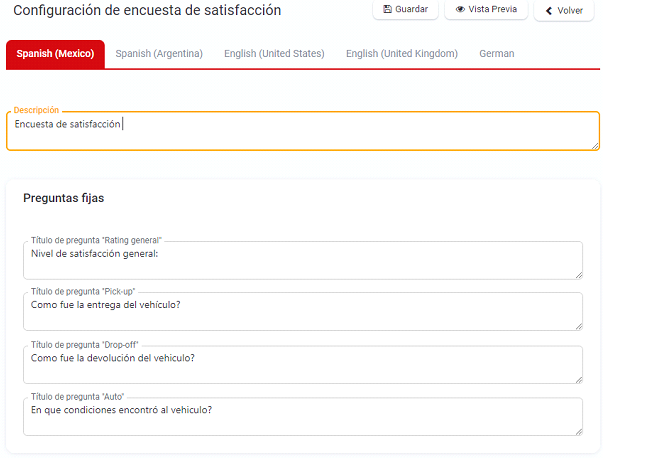Viewport: 656px width, 463px height.
Task: Click the "Drop-off" textarea resize handle
Action: click(578, 378)
